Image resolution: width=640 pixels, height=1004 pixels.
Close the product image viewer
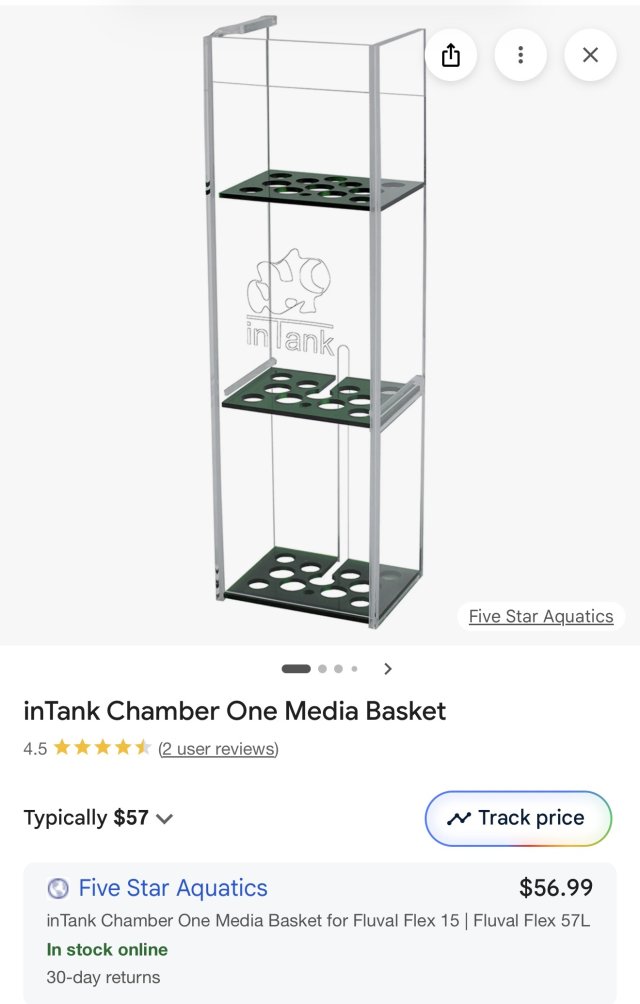pos(590,55)
